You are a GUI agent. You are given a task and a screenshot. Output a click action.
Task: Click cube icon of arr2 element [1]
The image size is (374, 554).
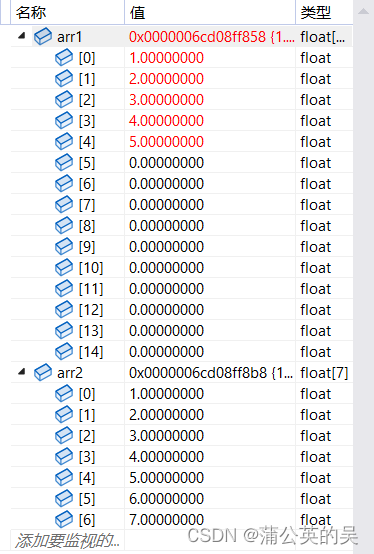coord(64,414)
